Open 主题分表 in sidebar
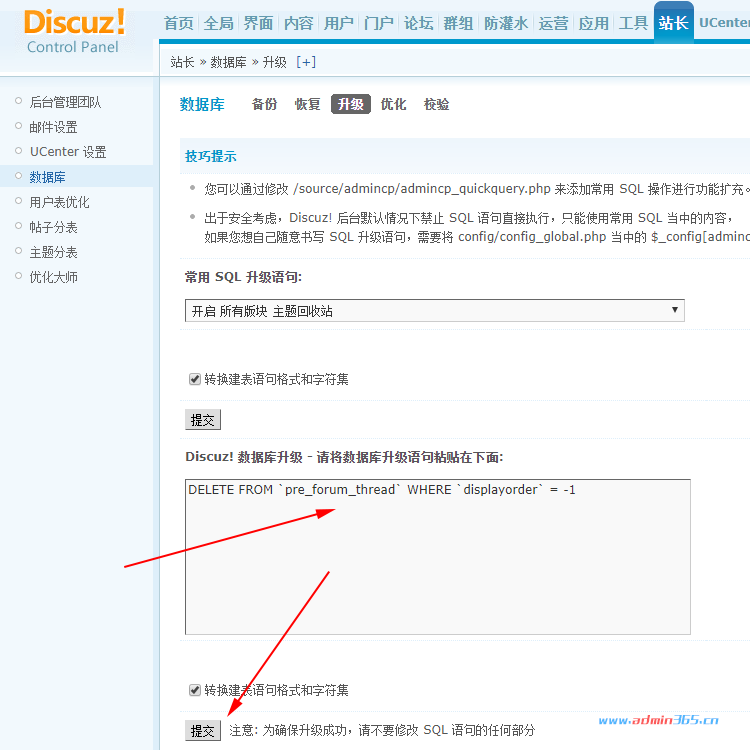Viewport: 750px width, 750px height. (x=53, y=252)
